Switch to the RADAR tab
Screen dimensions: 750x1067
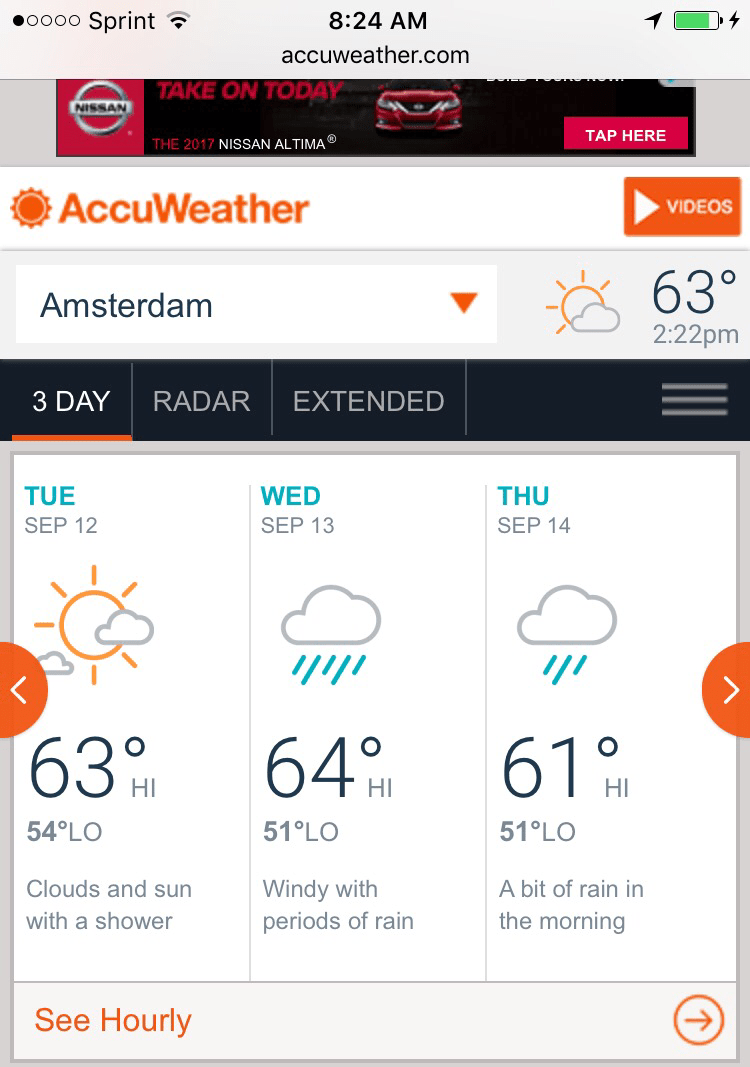pyautogui.click(x=201, y=401)
